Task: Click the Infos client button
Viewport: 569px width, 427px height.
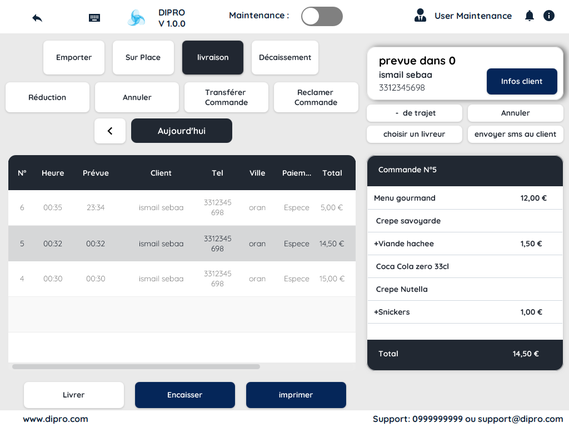Action: click(522, 81)
